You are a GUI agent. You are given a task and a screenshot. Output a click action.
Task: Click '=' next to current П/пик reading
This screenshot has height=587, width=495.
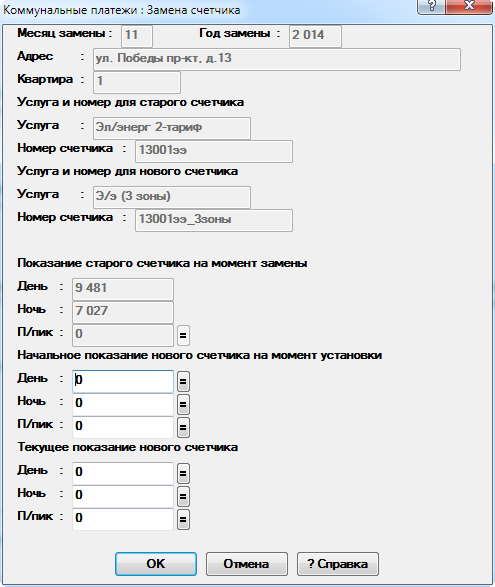(x=183, y=519)
